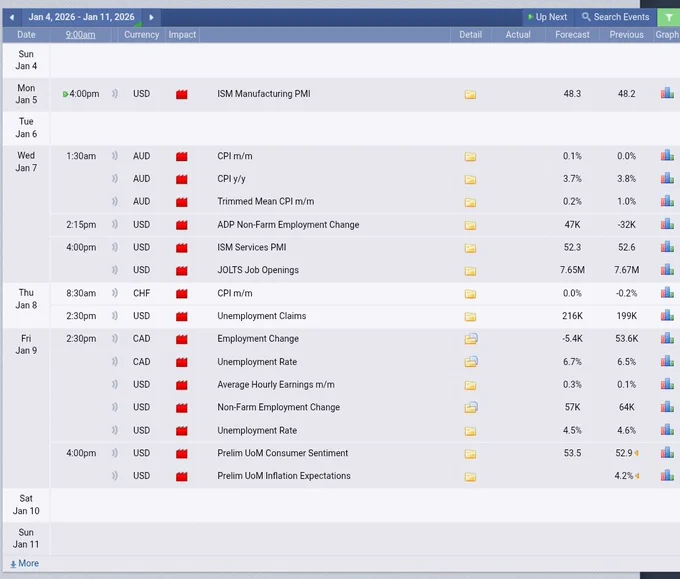Toggle sound alert for AUD CPI m/m
680x579 pixels.
tap(114, 156)
